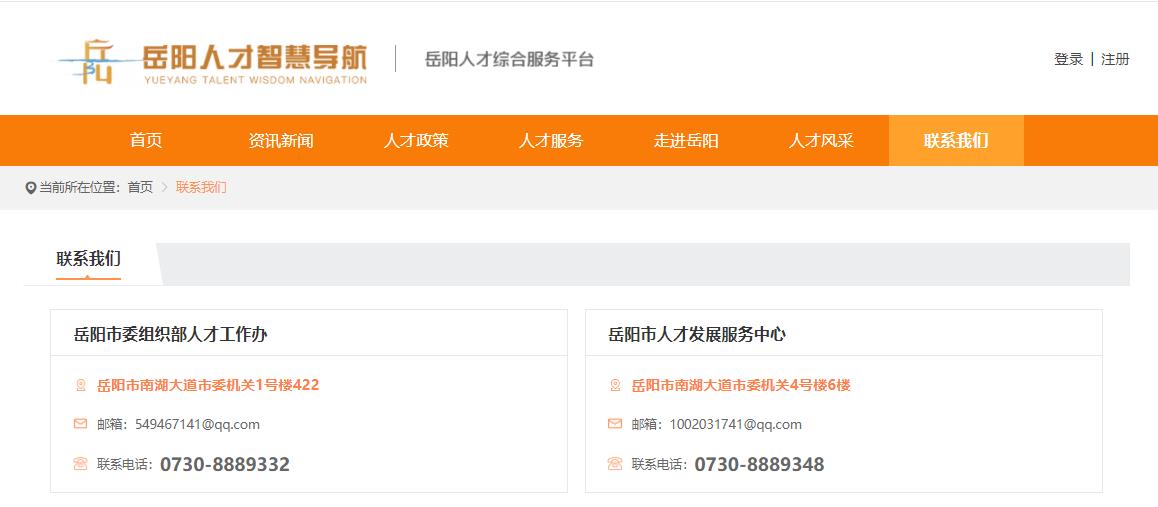
Task: Select the active 联系我们 nav item
Action: pos(956,140)
